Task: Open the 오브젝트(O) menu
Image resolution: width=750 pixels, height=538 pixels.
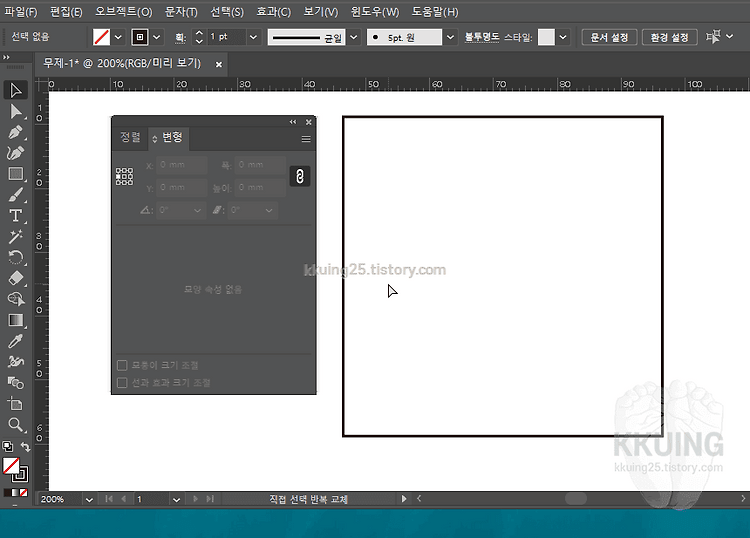Action: 123,11
